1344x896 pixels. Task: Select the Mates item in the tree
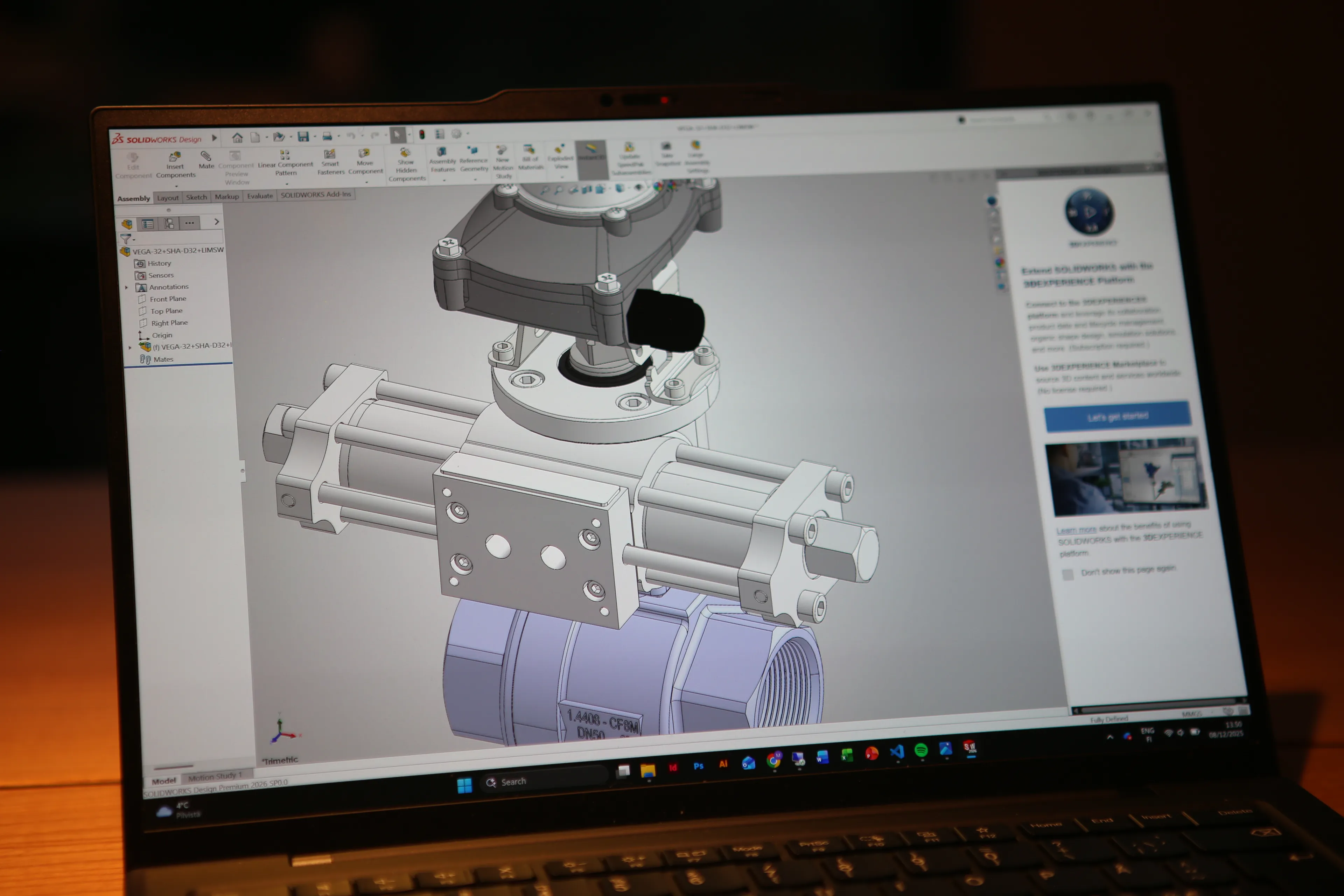(x=163, y=359)
